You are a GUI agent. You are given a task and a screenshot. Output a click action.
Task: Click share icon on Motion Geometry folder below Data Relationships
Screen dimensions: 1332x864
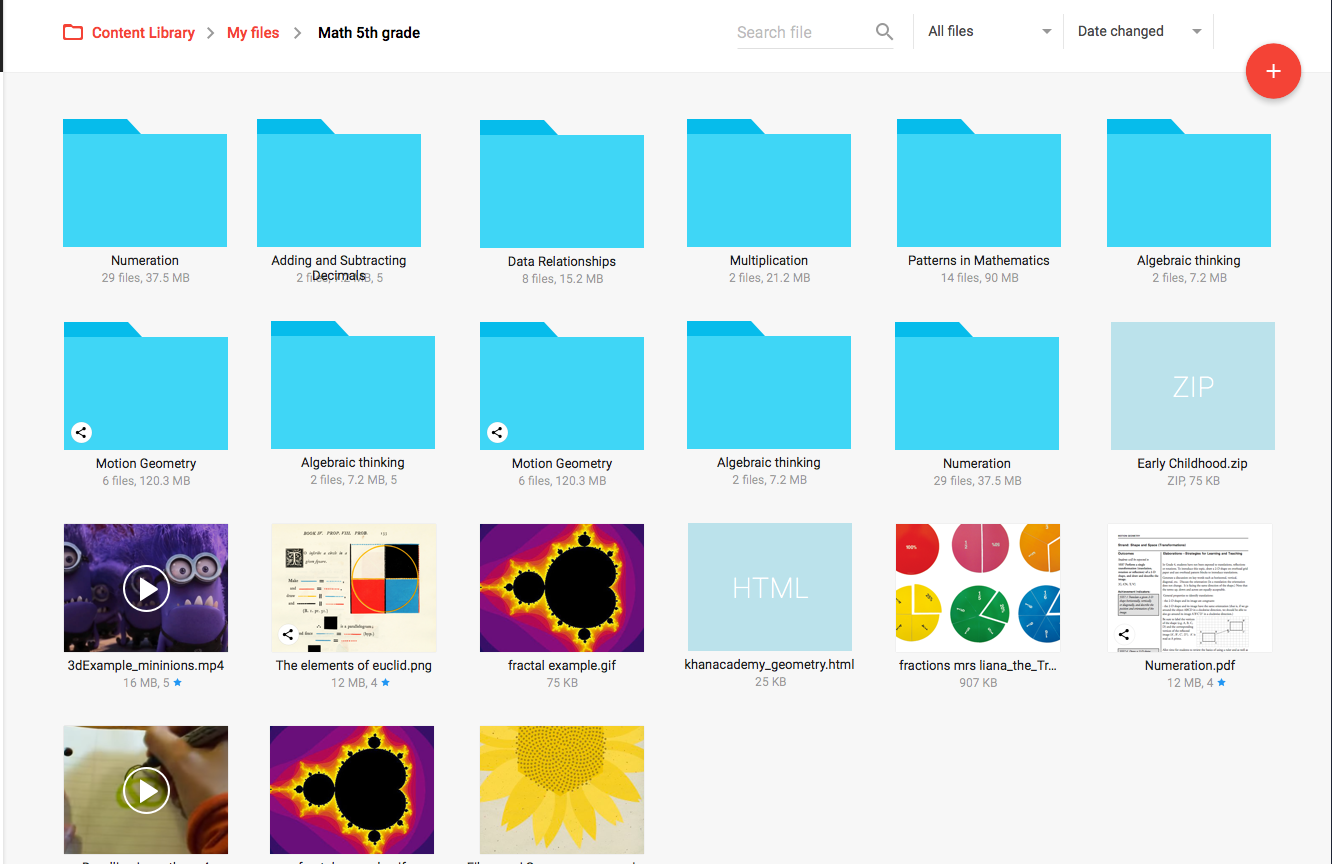coord(497,432)
